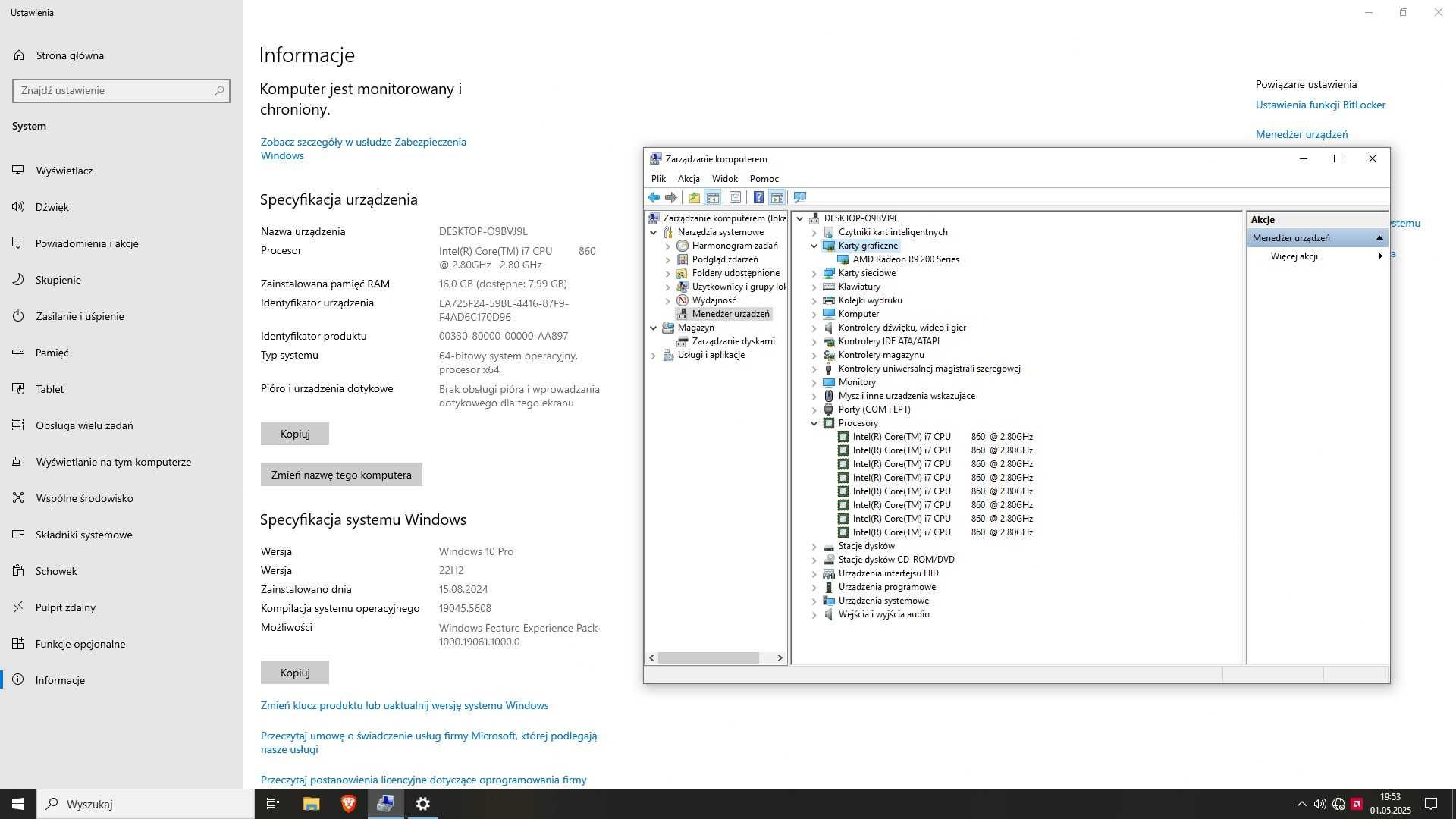Viewport: 1456px width, 819px height.
Task: Open Ustawienia funkcji BitLocker link
Action: click(1320, 105)
